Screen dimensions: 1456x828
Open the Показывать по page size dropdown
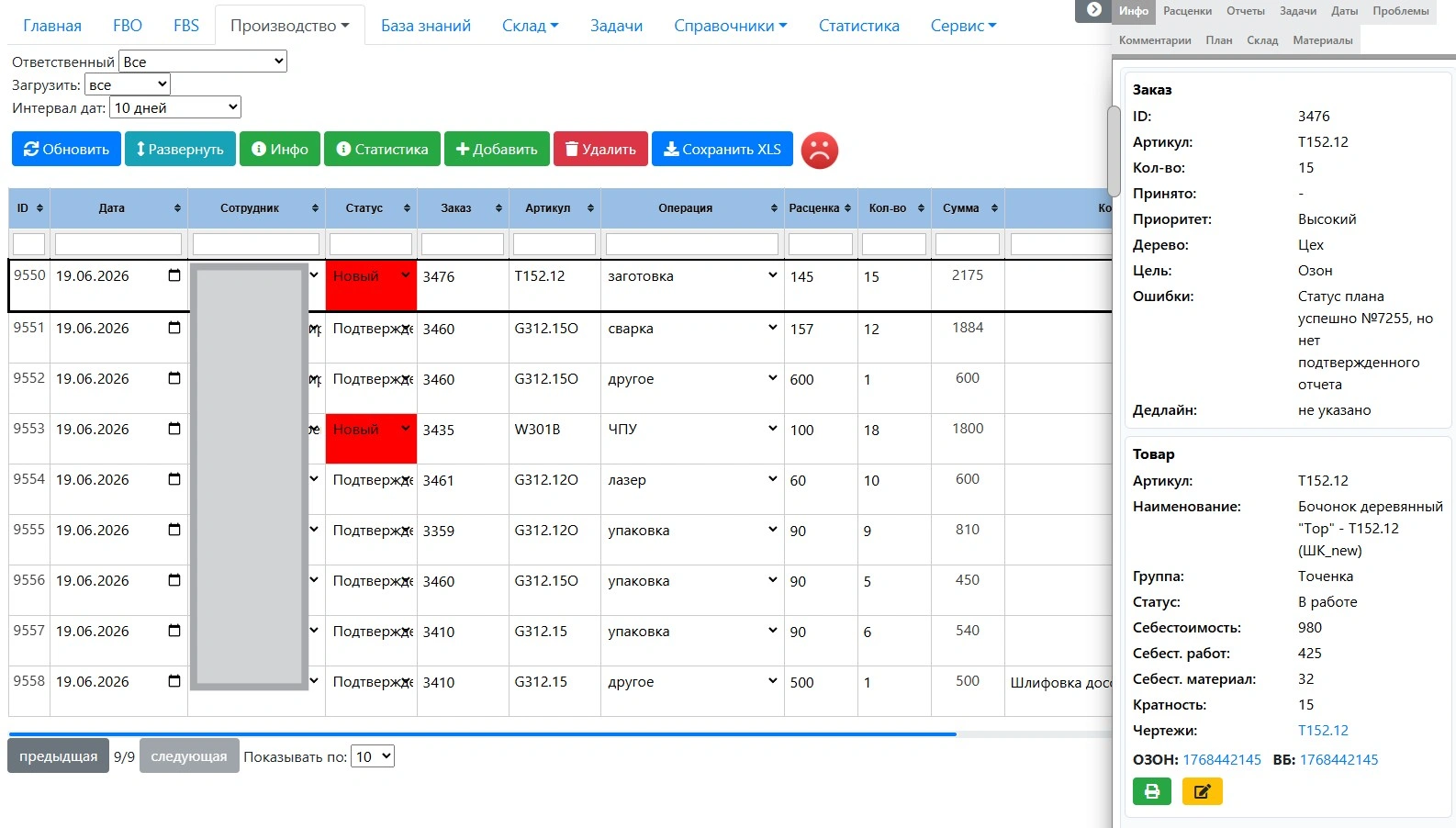tap(374, 756)
